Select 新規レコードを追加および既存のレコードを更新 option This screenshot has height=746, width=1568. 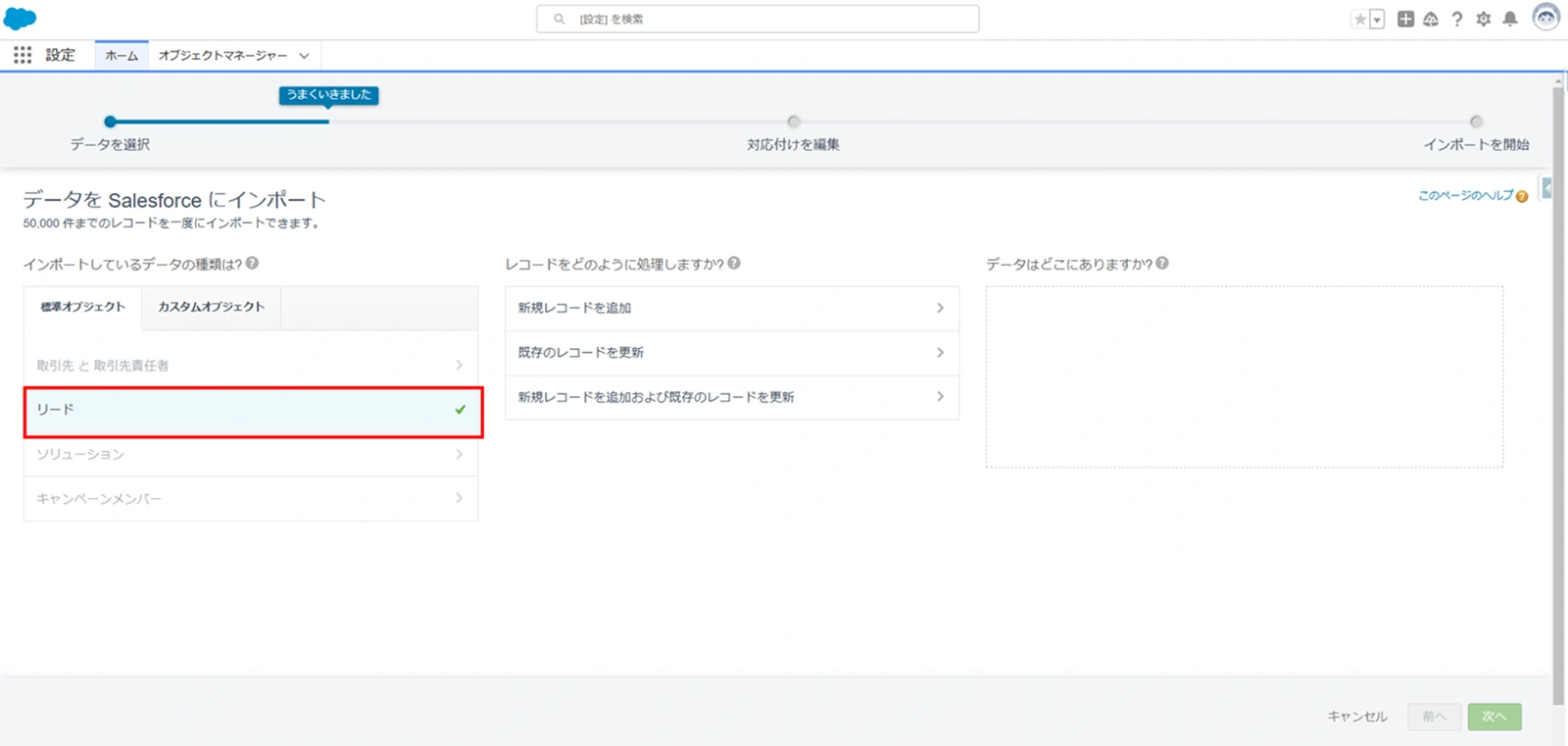tap(732, 397)
